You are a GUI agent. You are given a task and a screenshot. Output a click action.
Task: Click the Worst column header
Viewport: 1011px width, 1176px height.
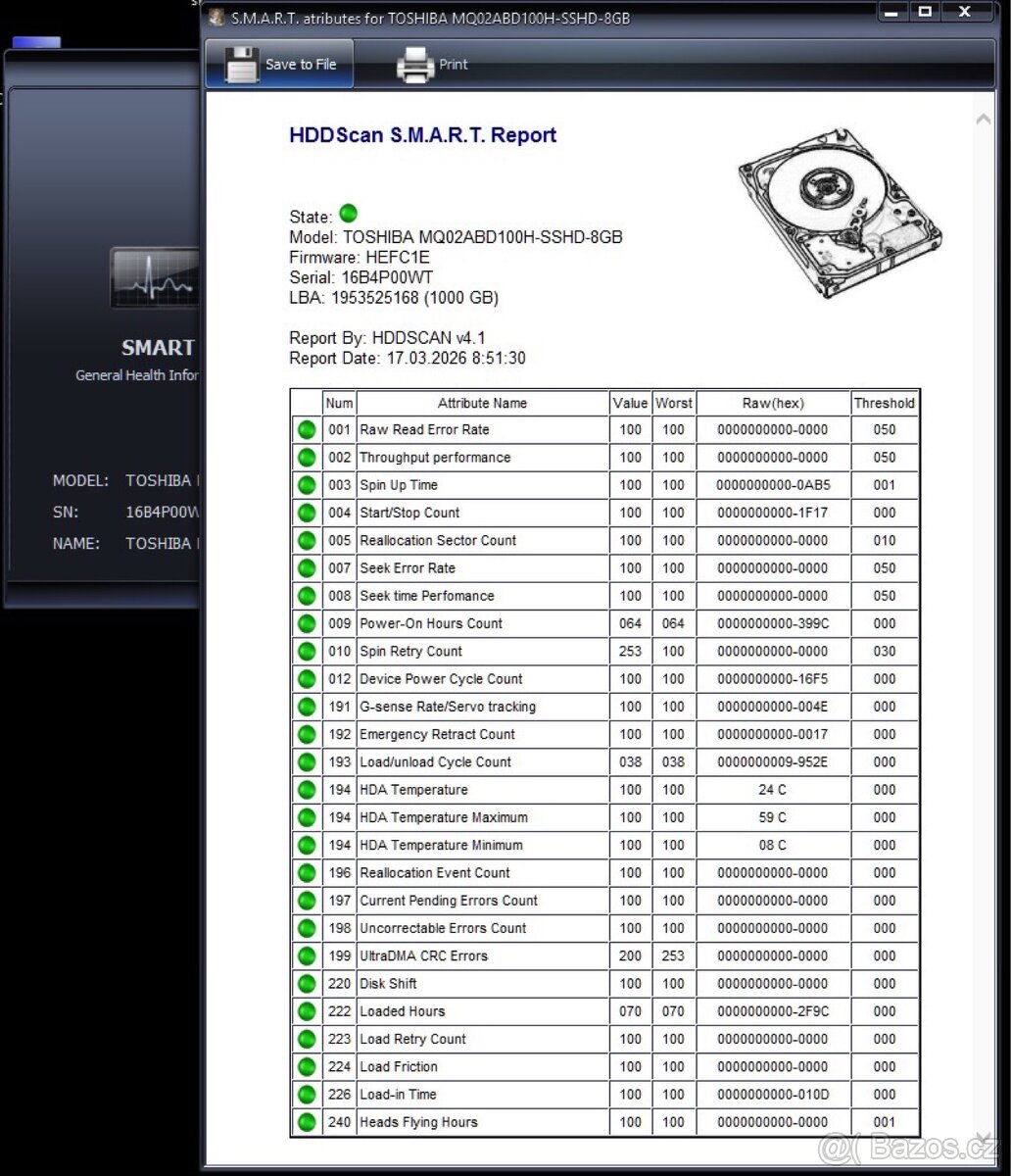tap(674, 403)
